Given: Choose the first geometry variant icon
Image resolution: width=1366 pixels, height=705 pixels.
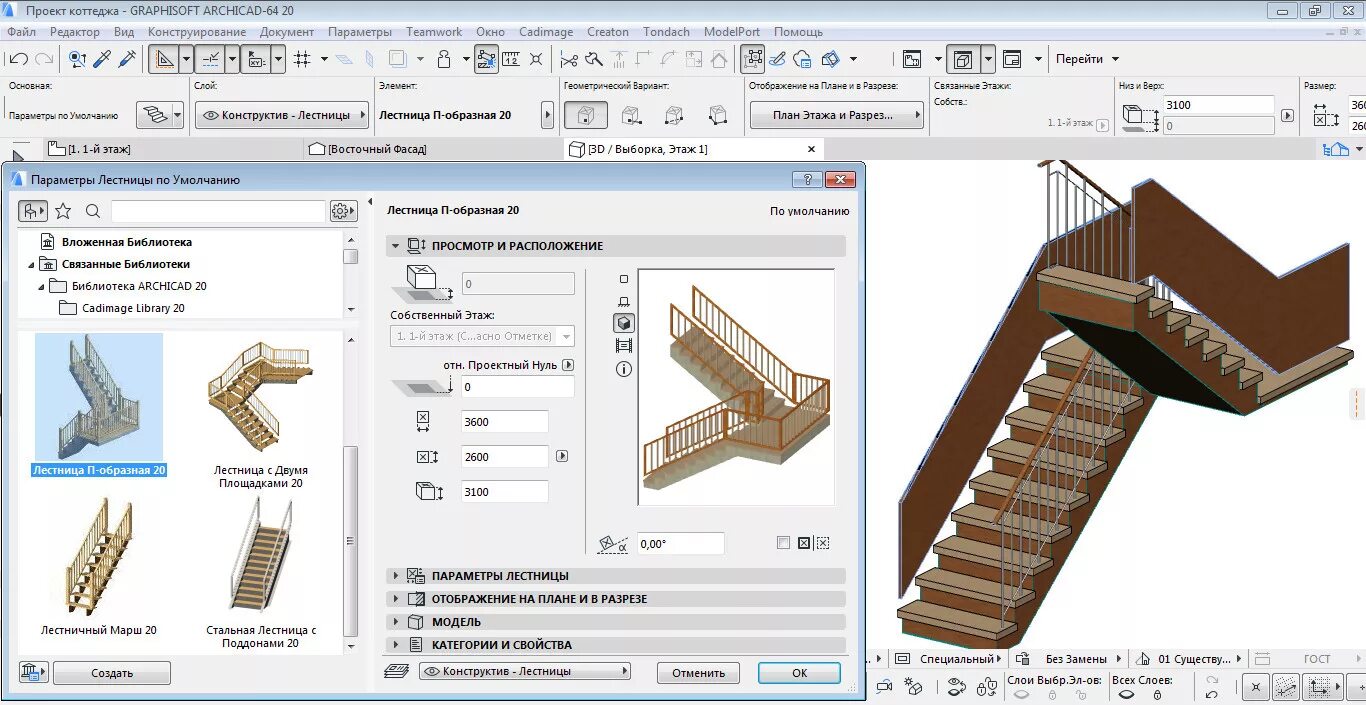Looking at the screenshot, I should pos(586,116).
